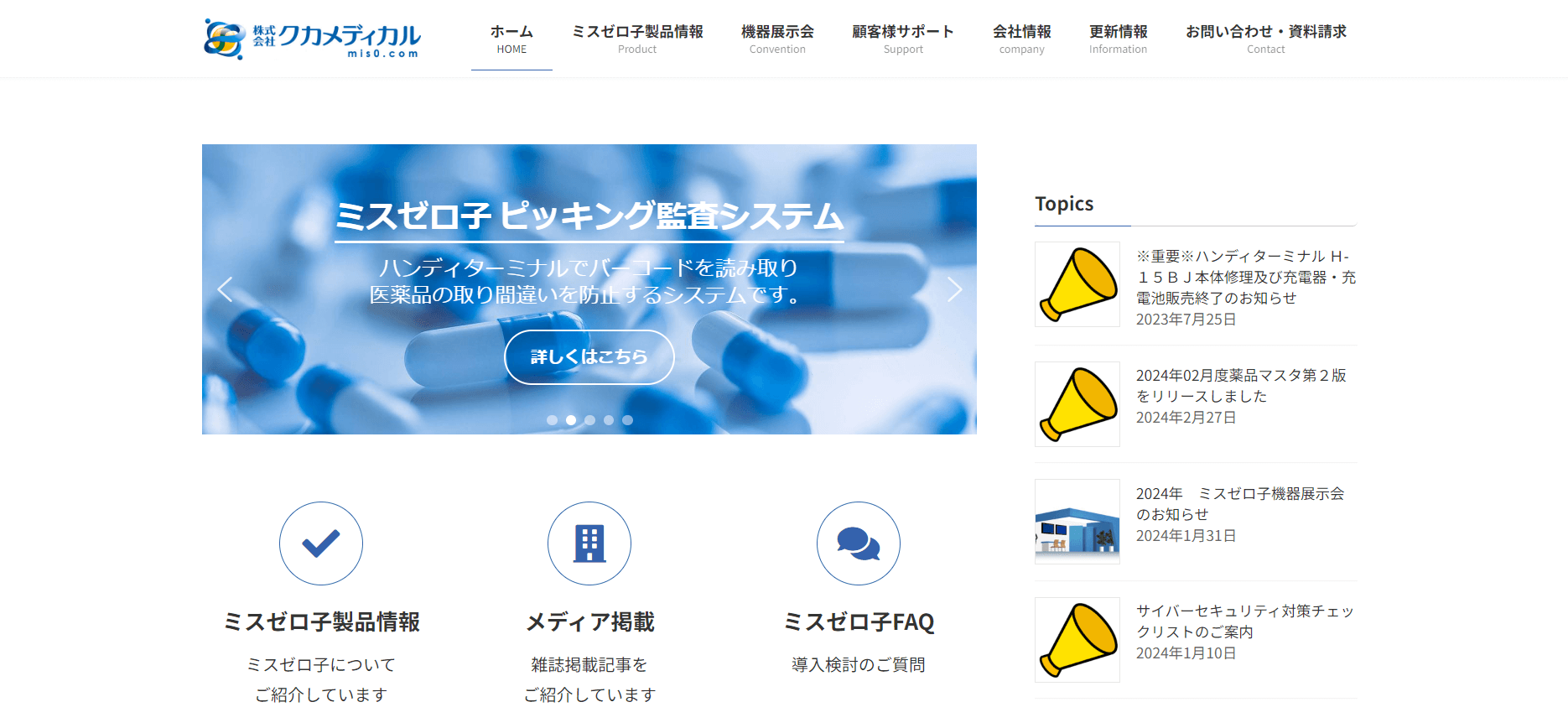Show previous slide with left arrow
Viewport: 1568px width, 728px height.
pyautogui.click(x=225, y=289)
